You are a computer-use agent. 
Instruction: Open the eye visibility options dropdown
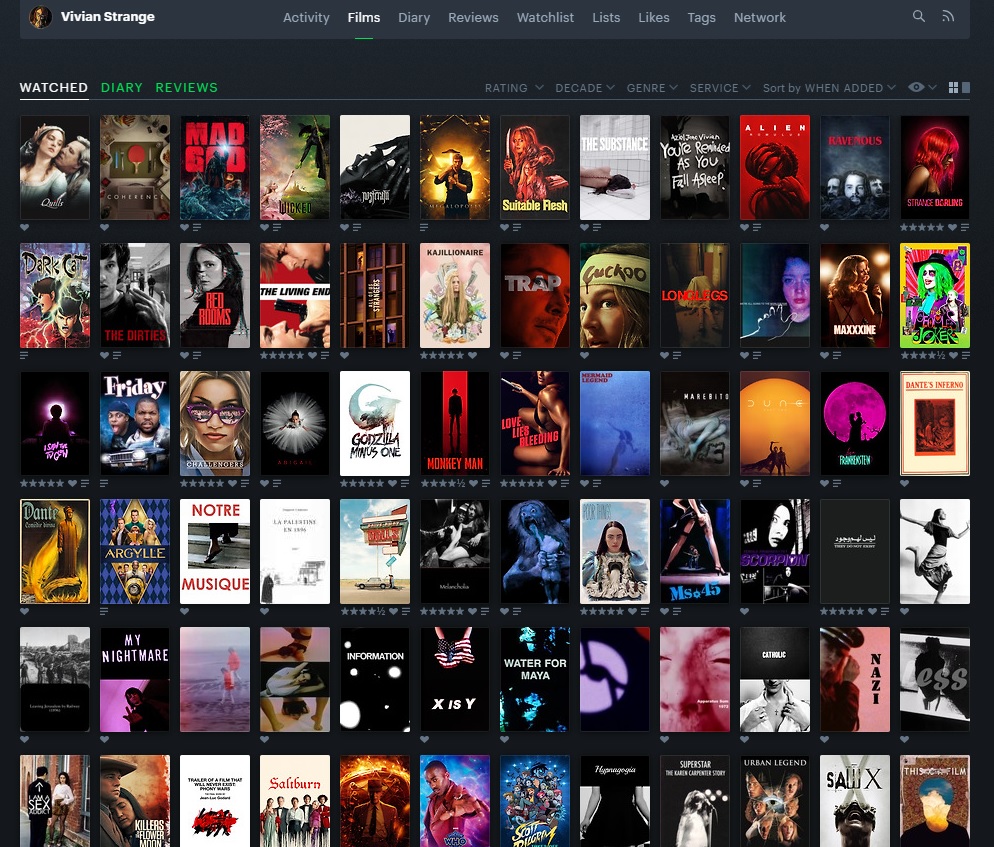click(x=922, y=87)
